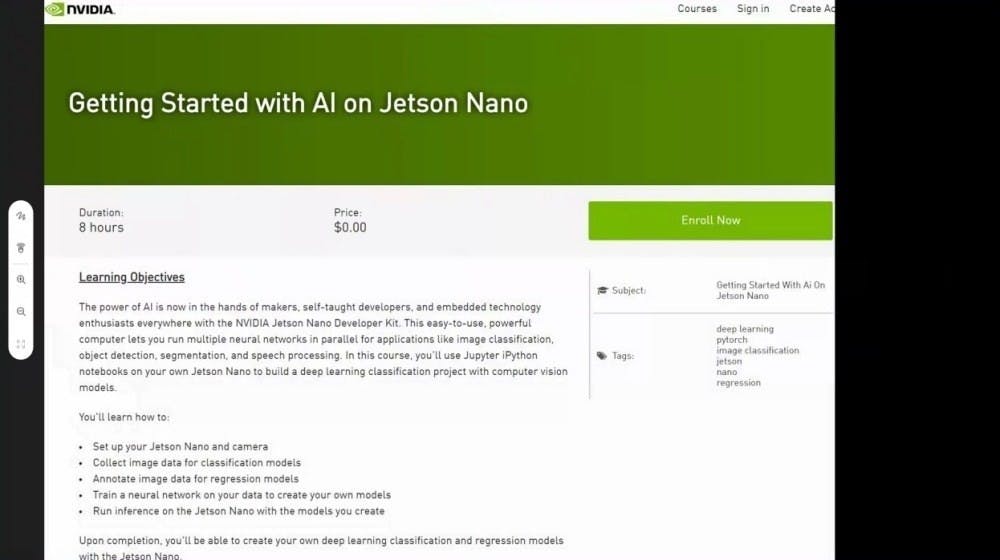This screenshot has height=560, width=1000.
Task: Click the Tags label icon
Action: (602, 356)
